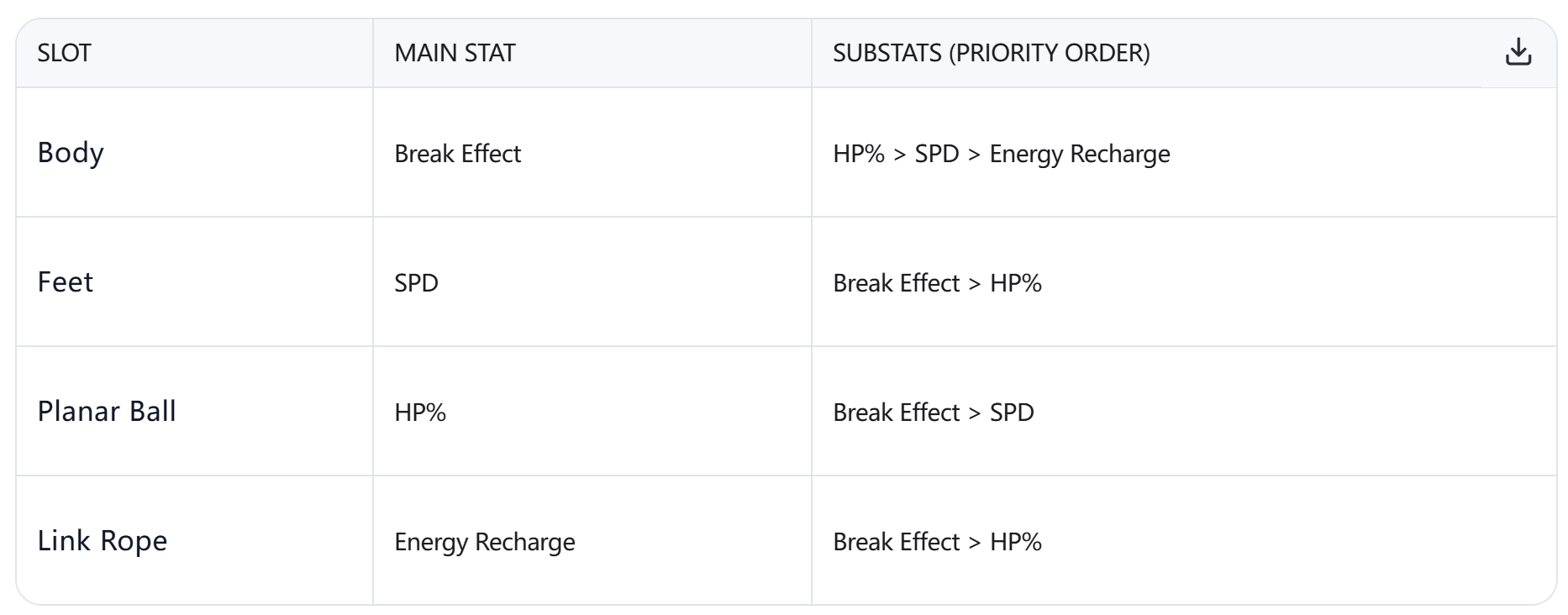This screenshot has height=615, width=1568.
Task: Click the download table icon
Action: pyautogui.click(x=1518, y=52)
